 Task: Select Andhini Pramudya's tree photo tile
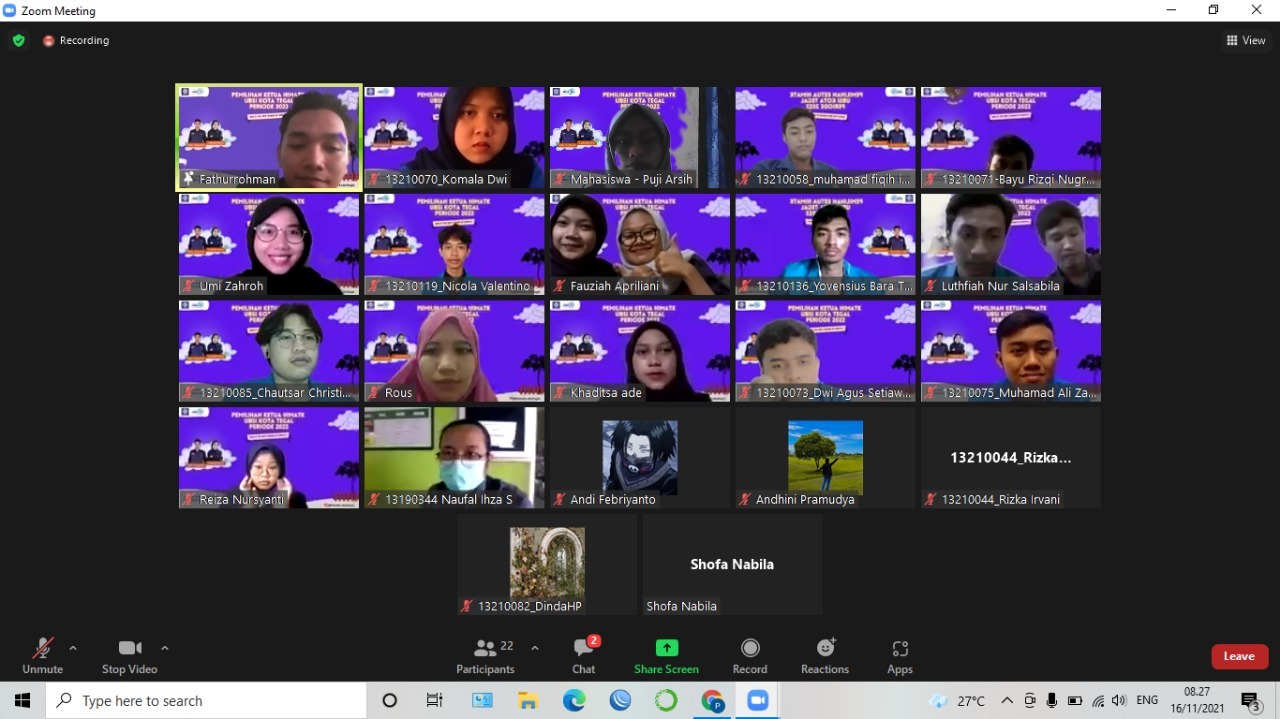(x=825, y=458)
